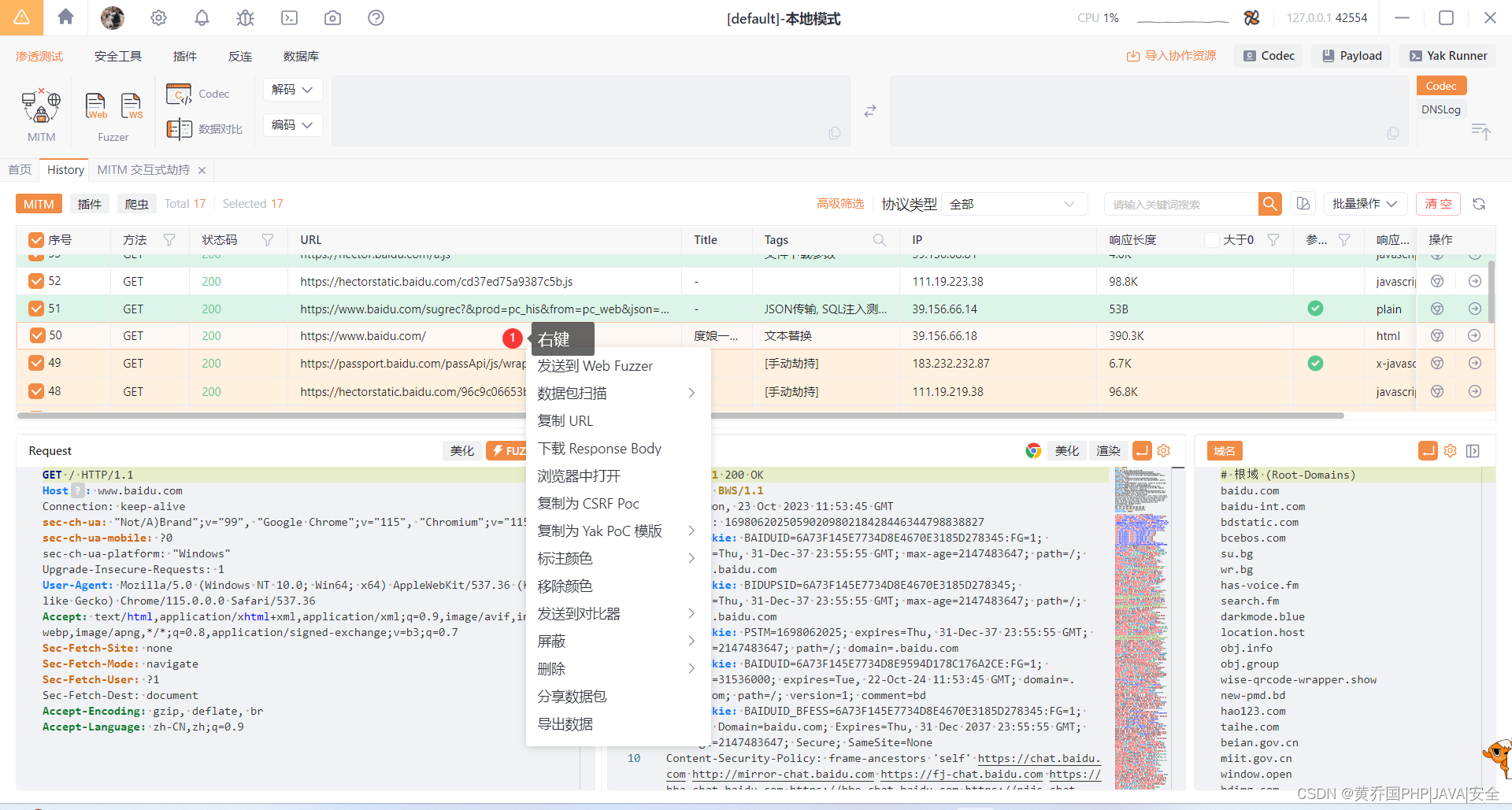Screen dimensions: 1512x810
Task: Expand 复制为 Yak PoC 模版 submenu
Action: tap(618, 531)
